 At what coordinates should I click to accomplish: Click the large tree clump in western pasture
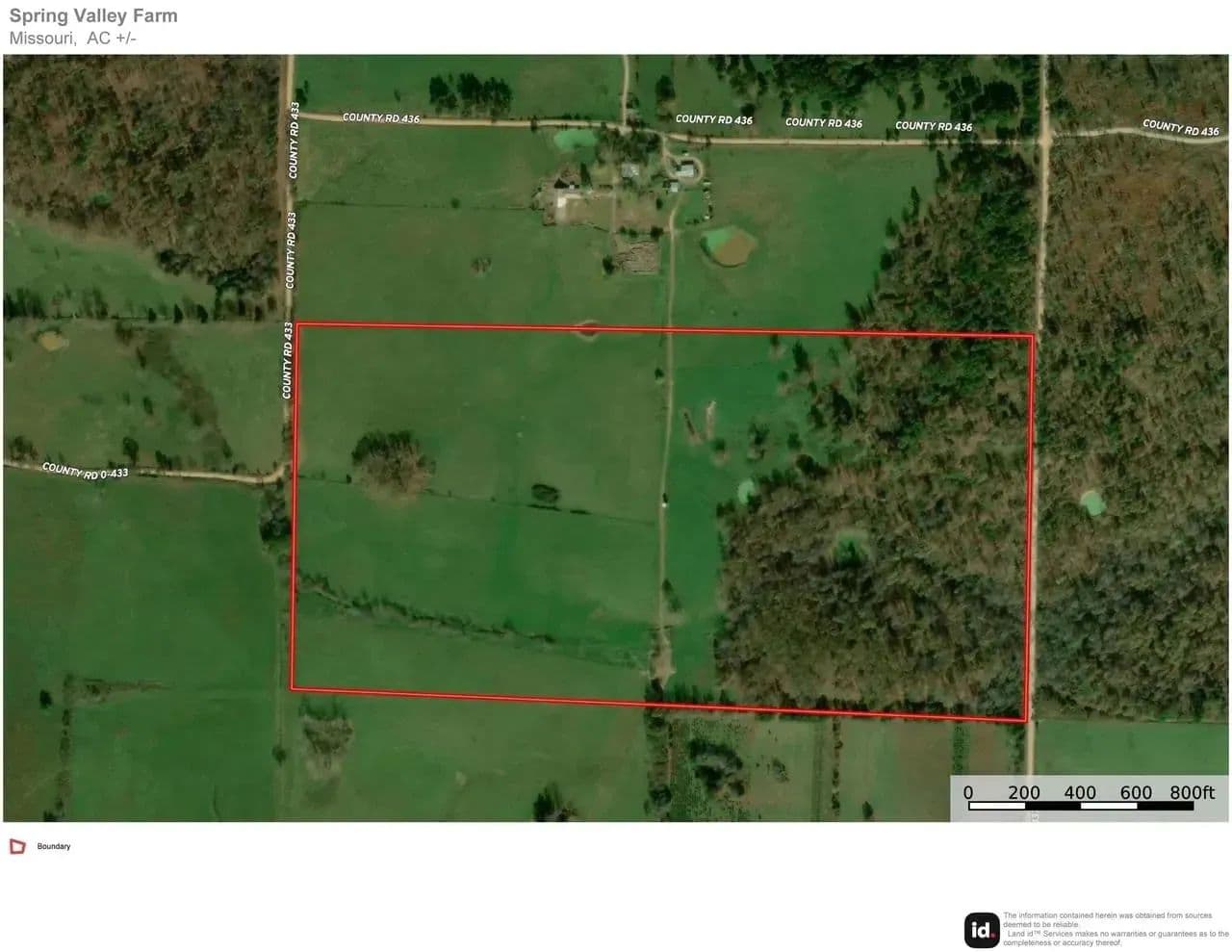tap(393, 463)
